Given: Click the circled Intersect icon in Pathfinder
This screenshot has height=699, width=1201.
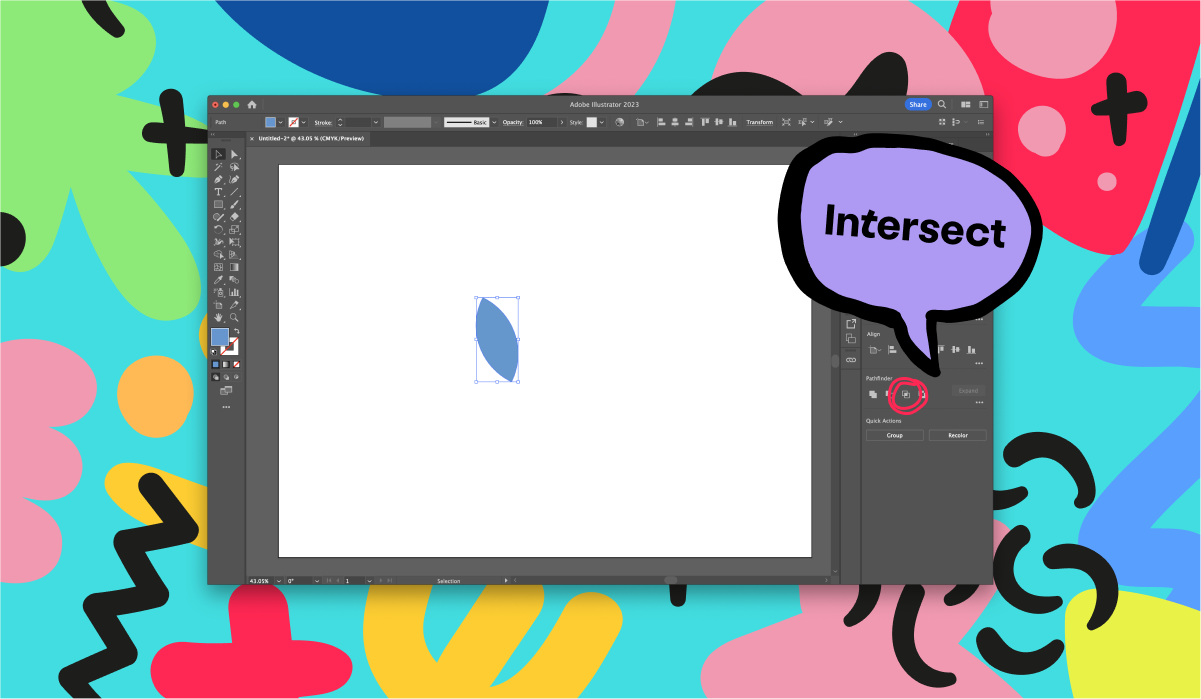Looking at the screenshot, I should (x=906, y=394).
